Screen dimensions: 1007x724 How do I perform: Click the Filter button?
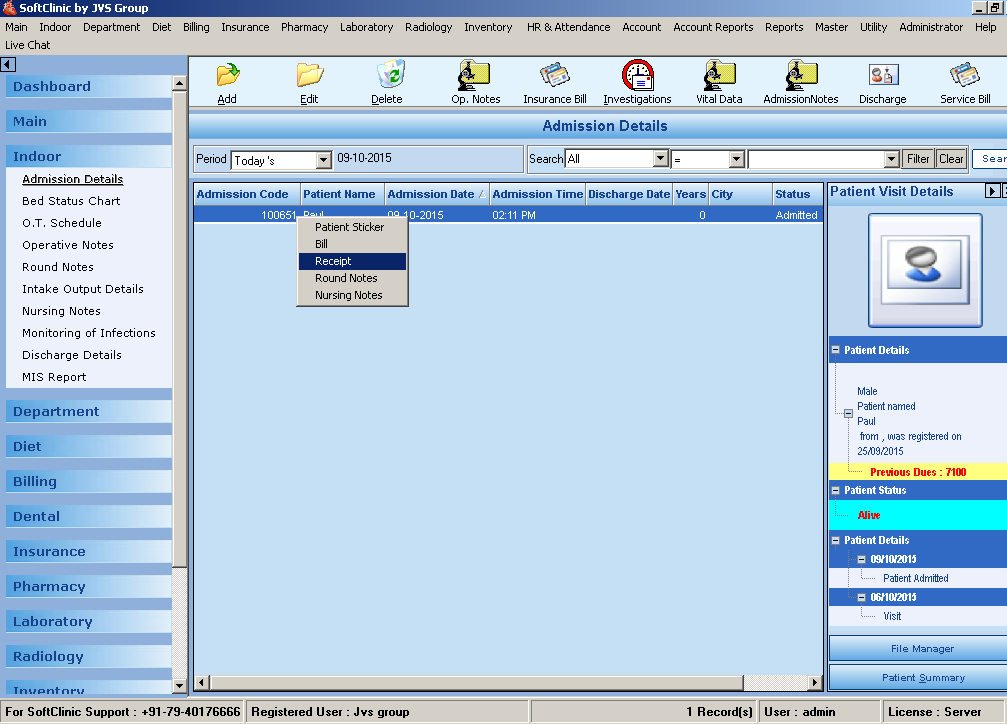(918, 159)
